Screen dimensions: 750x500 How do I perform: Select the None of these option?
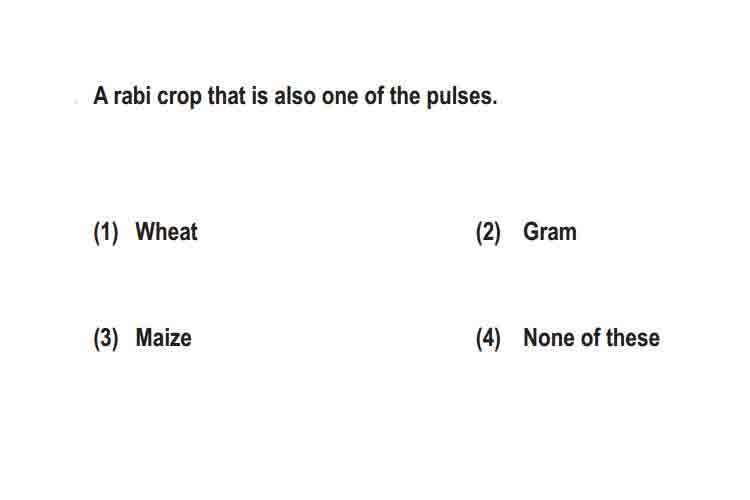(568, 338)
